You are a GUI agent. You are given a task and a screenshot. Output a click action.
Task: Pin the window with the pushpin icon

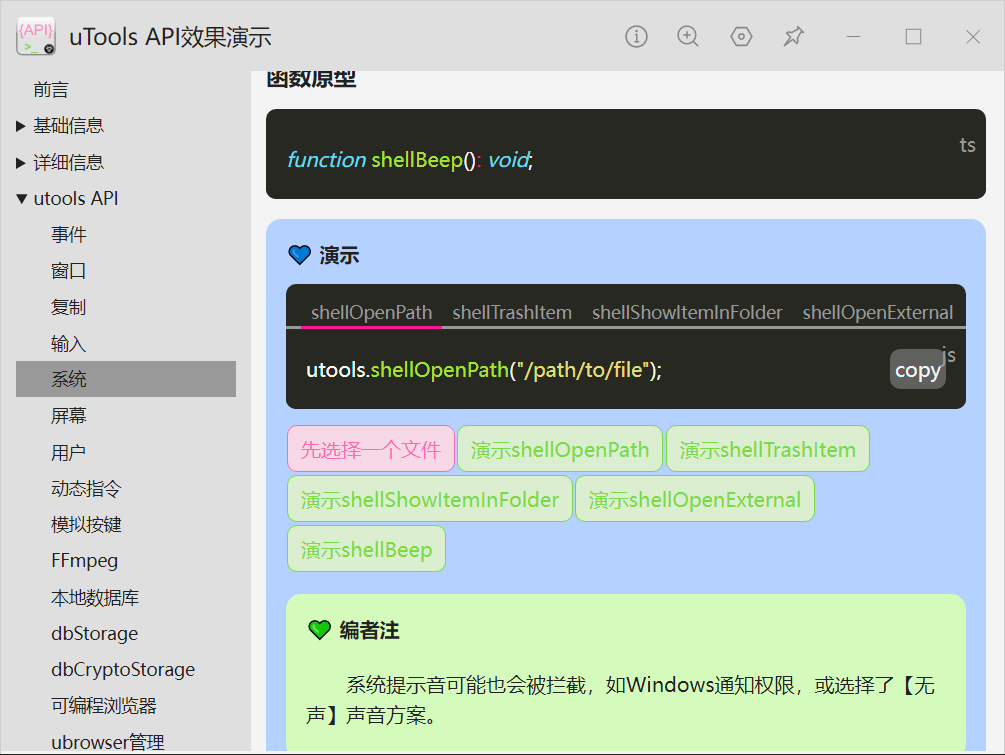click(x=793, y=37)
